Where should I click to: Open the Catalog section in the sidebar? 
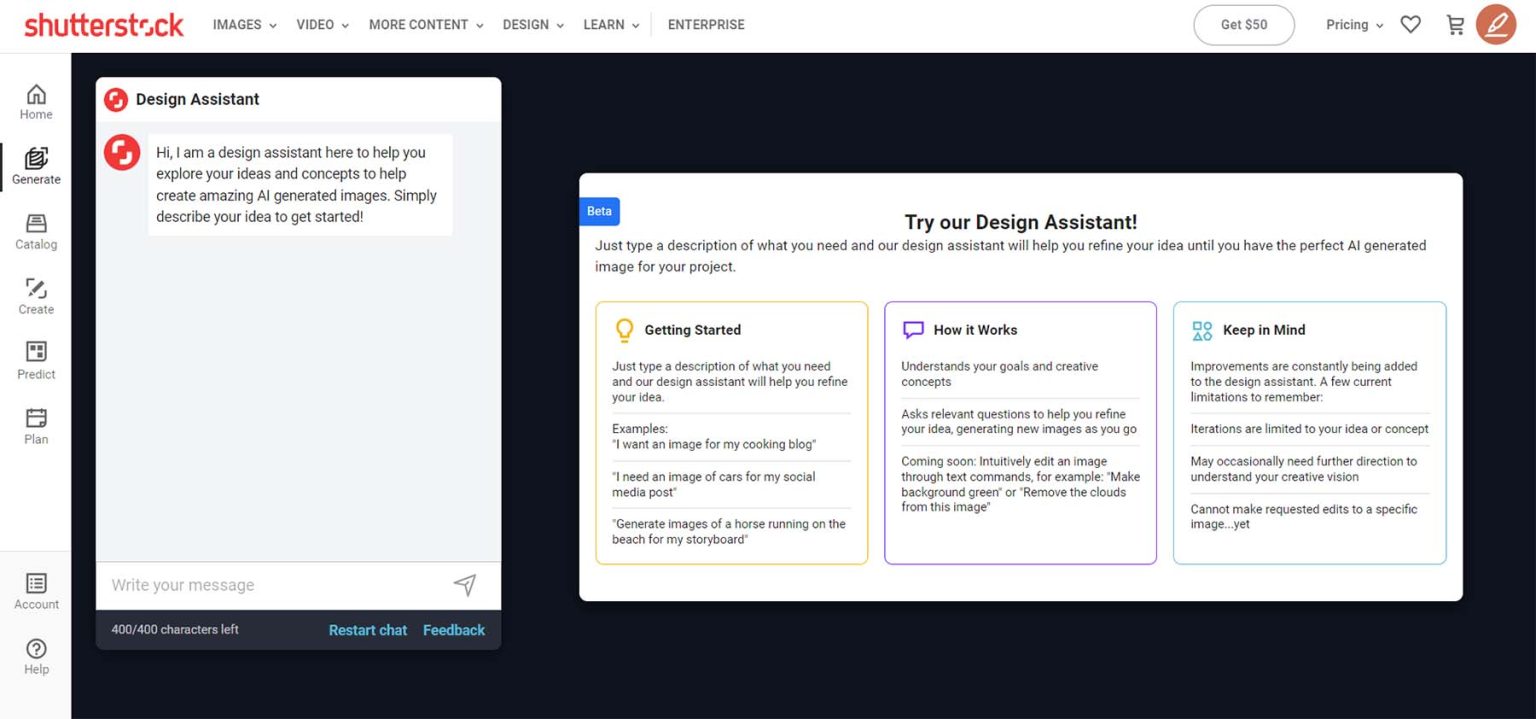coord(35,229)
